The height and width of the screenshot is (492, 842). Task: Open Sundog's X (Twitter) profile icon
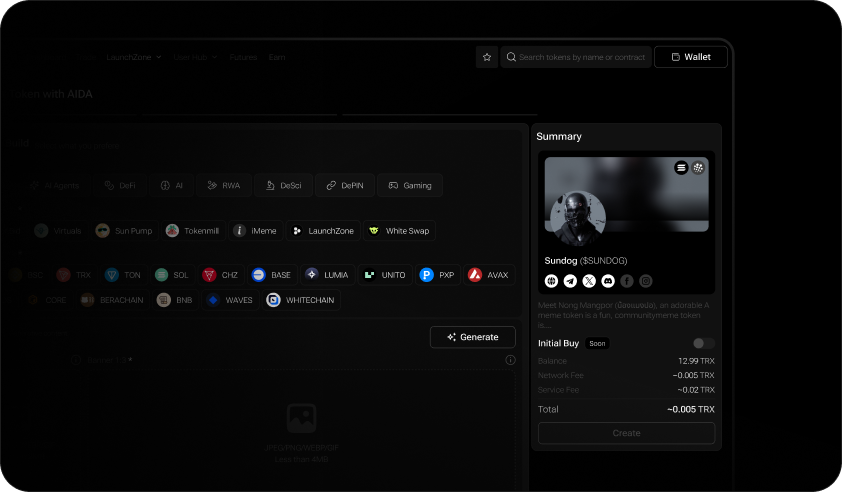pyautogui.click(x=589, y=281)
